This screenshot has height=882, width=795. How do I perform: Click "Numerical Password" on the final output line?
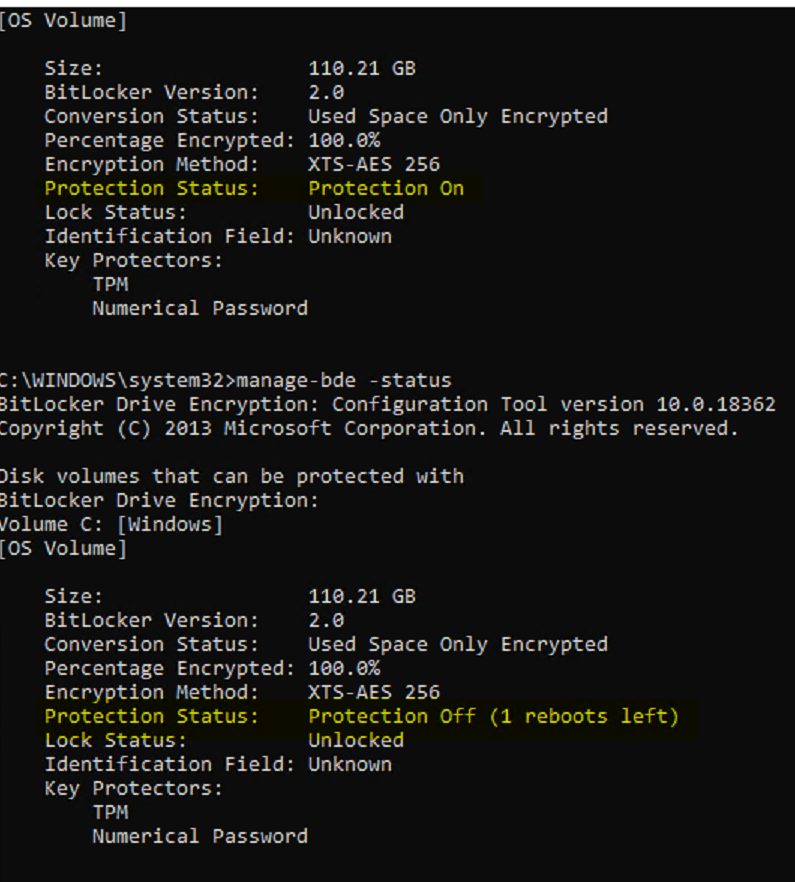[x=200, y=836]
